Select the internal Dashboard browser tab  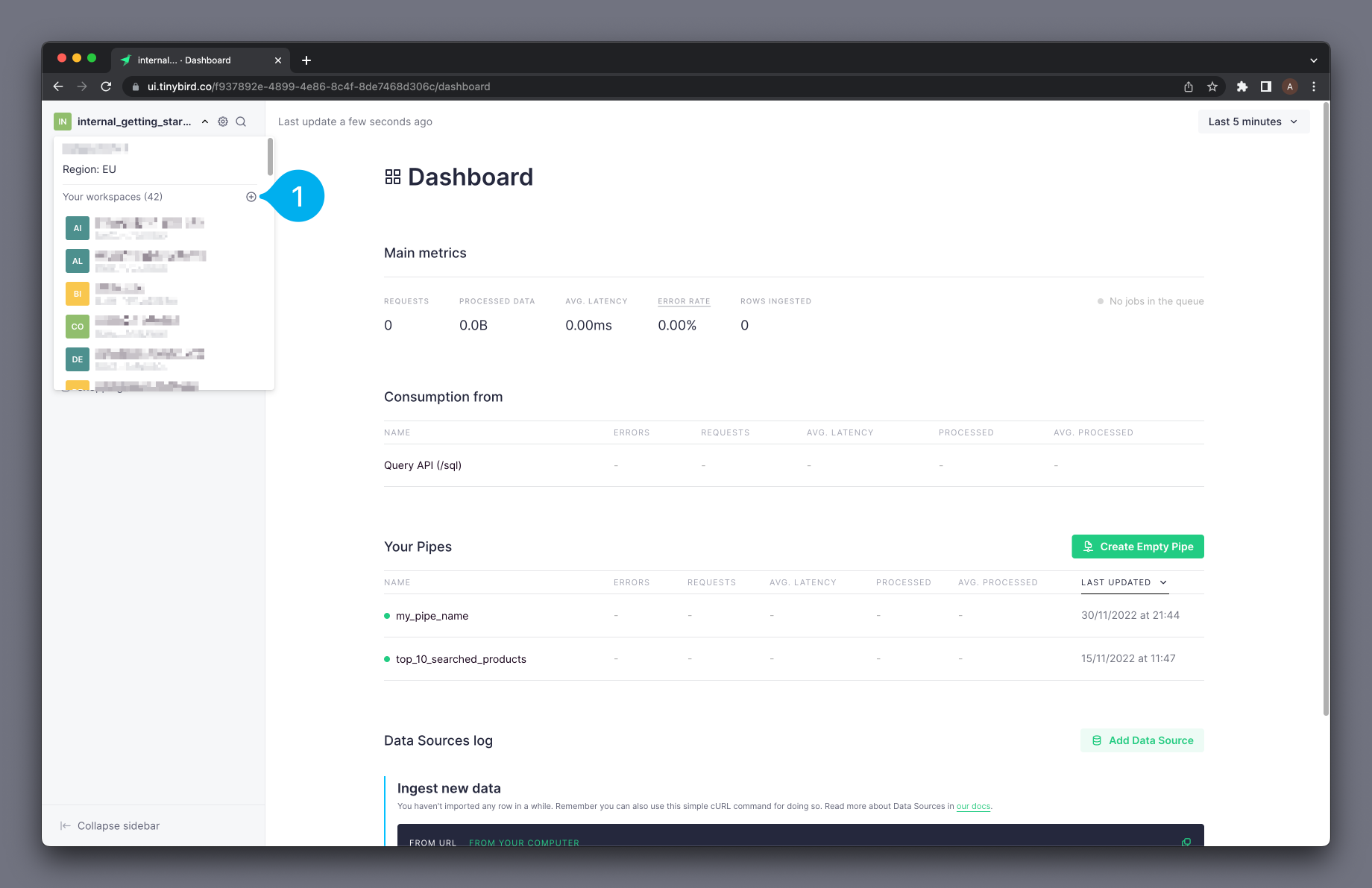200,60
